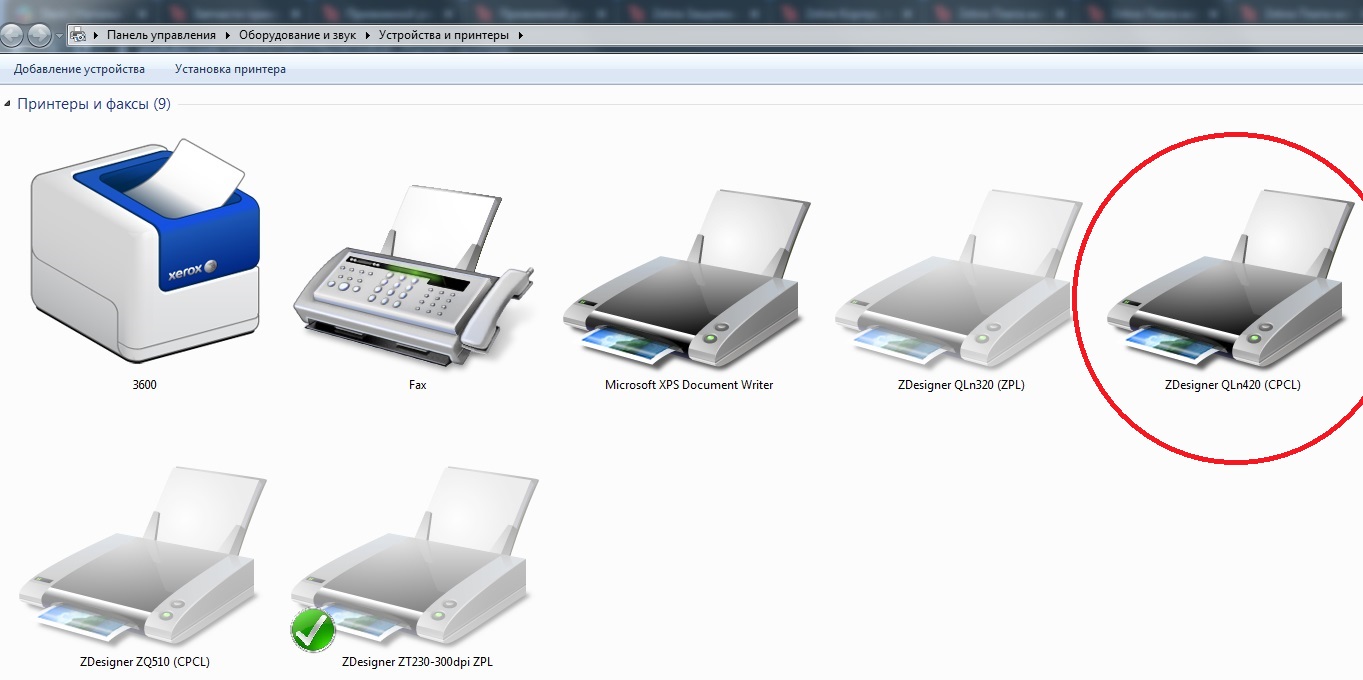
Task: Click the devices icon in address bar
Action: [78, 35]
